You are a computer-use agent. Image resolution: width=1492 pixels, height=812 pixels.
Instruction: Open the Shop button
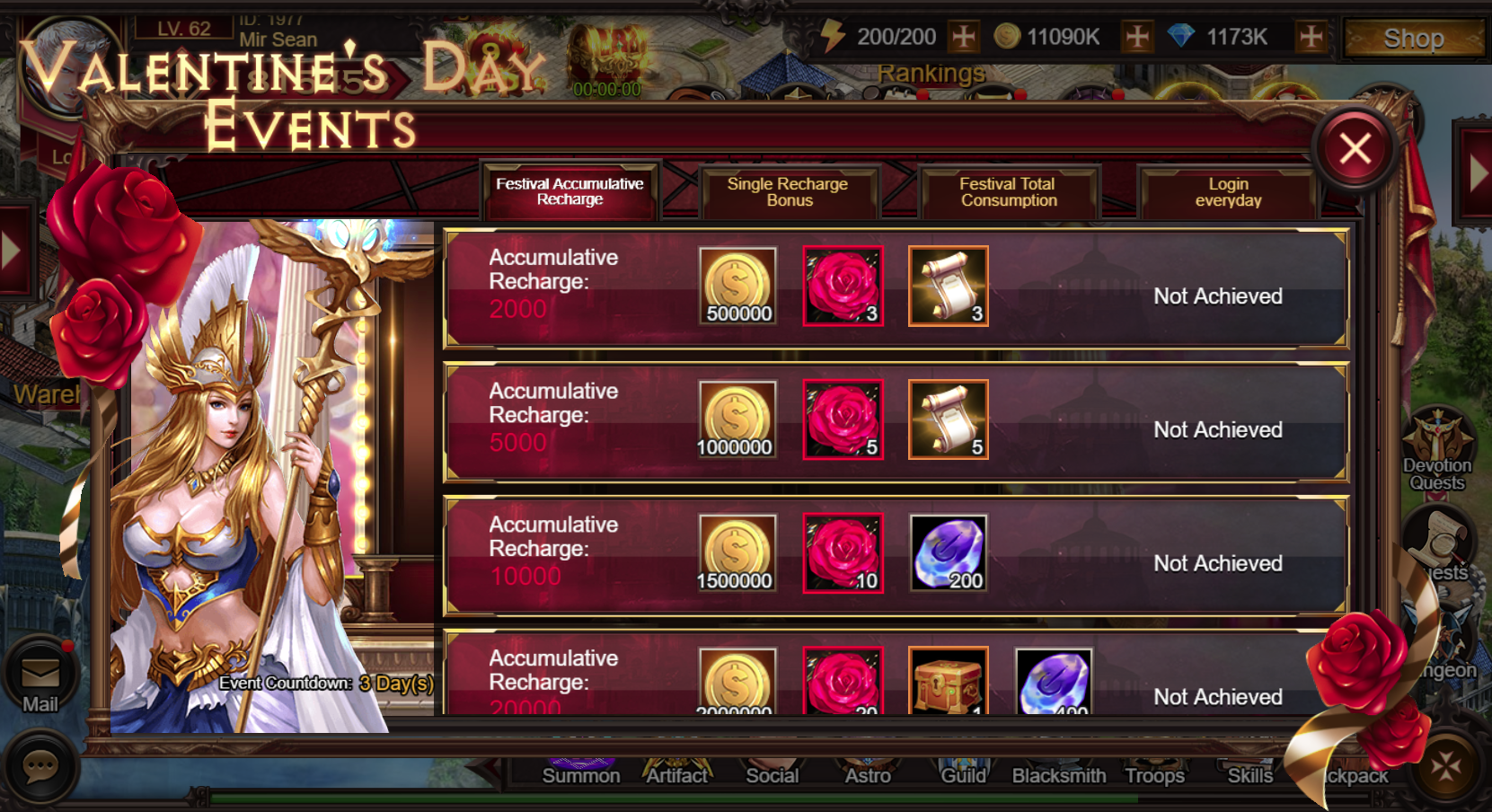(x=1414, y=38)
